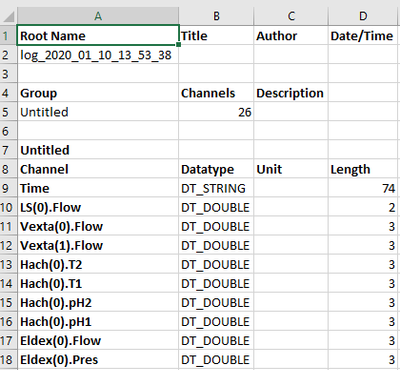
Task: Select the Eldex(0).Pres cell
Action: tap(98, 360)
